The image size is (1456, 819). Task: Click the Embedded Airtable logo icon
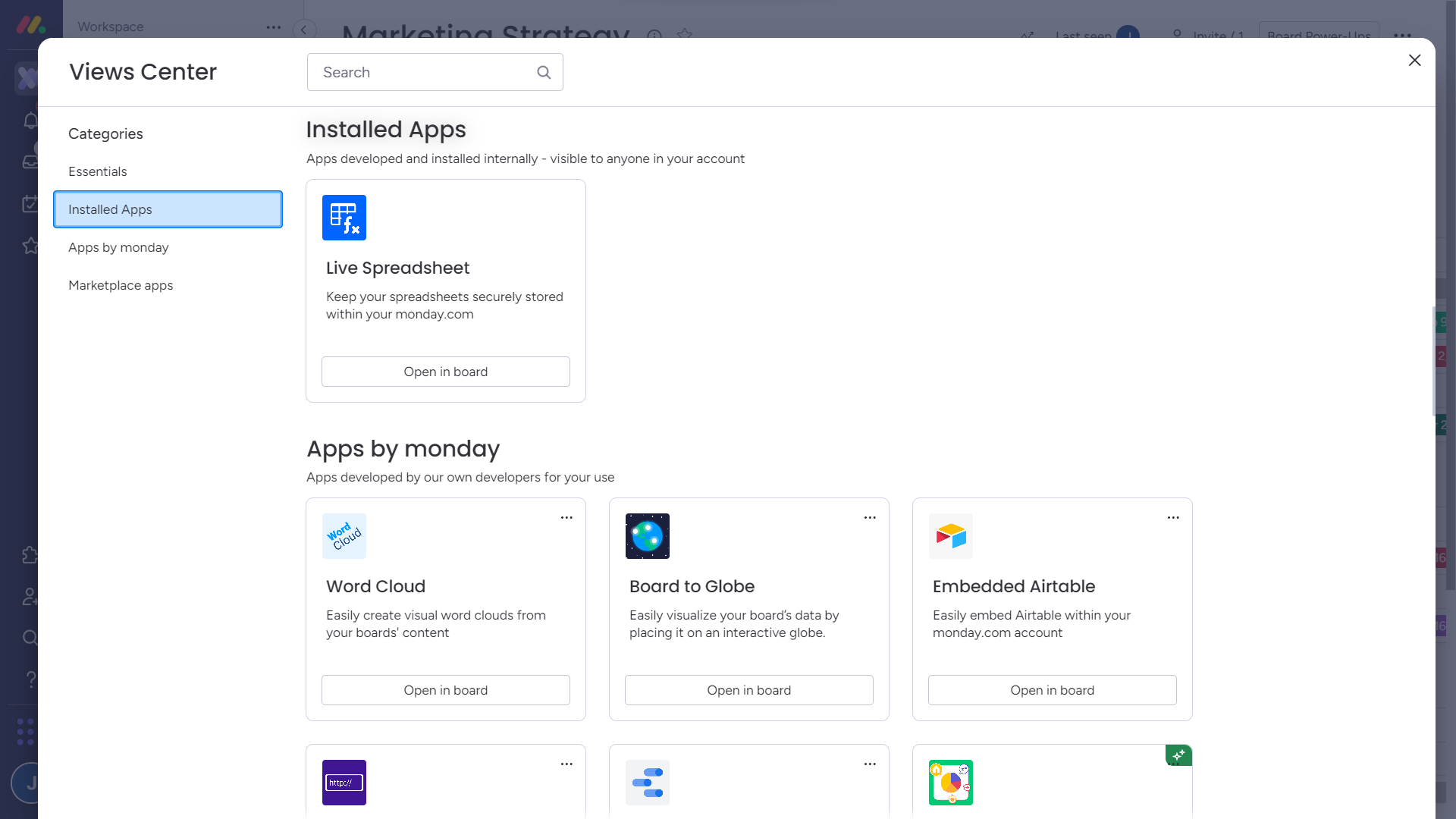[x=950, y=536]
